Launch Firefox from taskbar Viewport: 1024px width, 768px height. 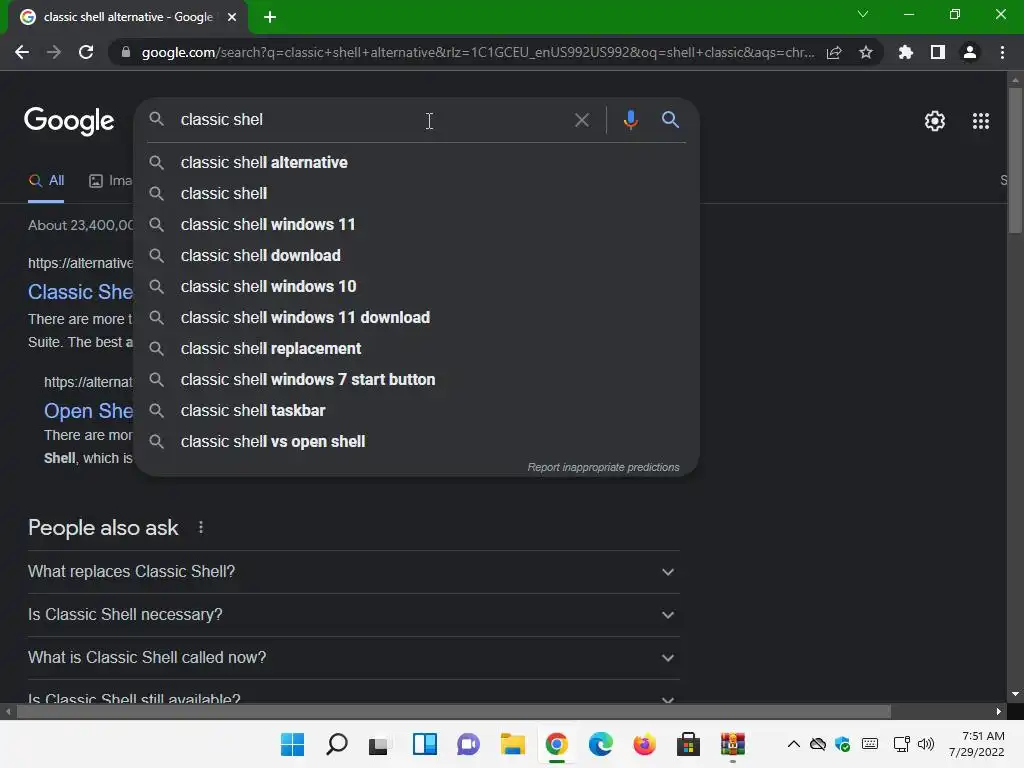click(645, 744)
